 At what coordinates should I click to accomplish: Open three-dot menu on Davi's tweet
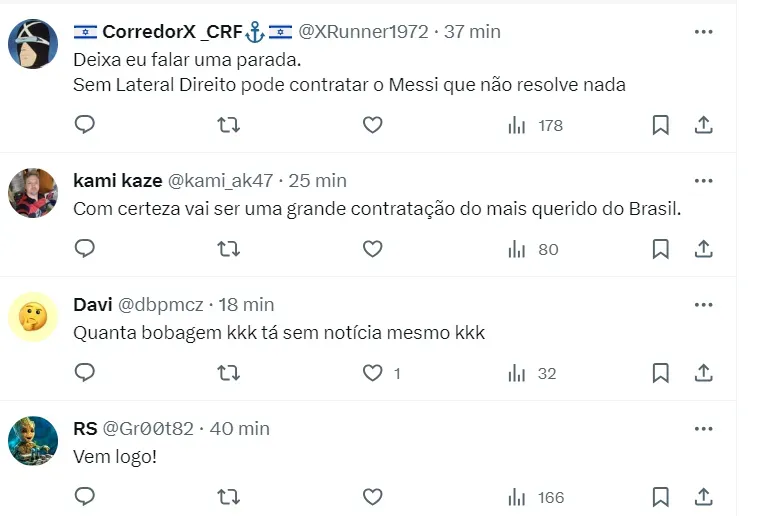click(703, 305)
